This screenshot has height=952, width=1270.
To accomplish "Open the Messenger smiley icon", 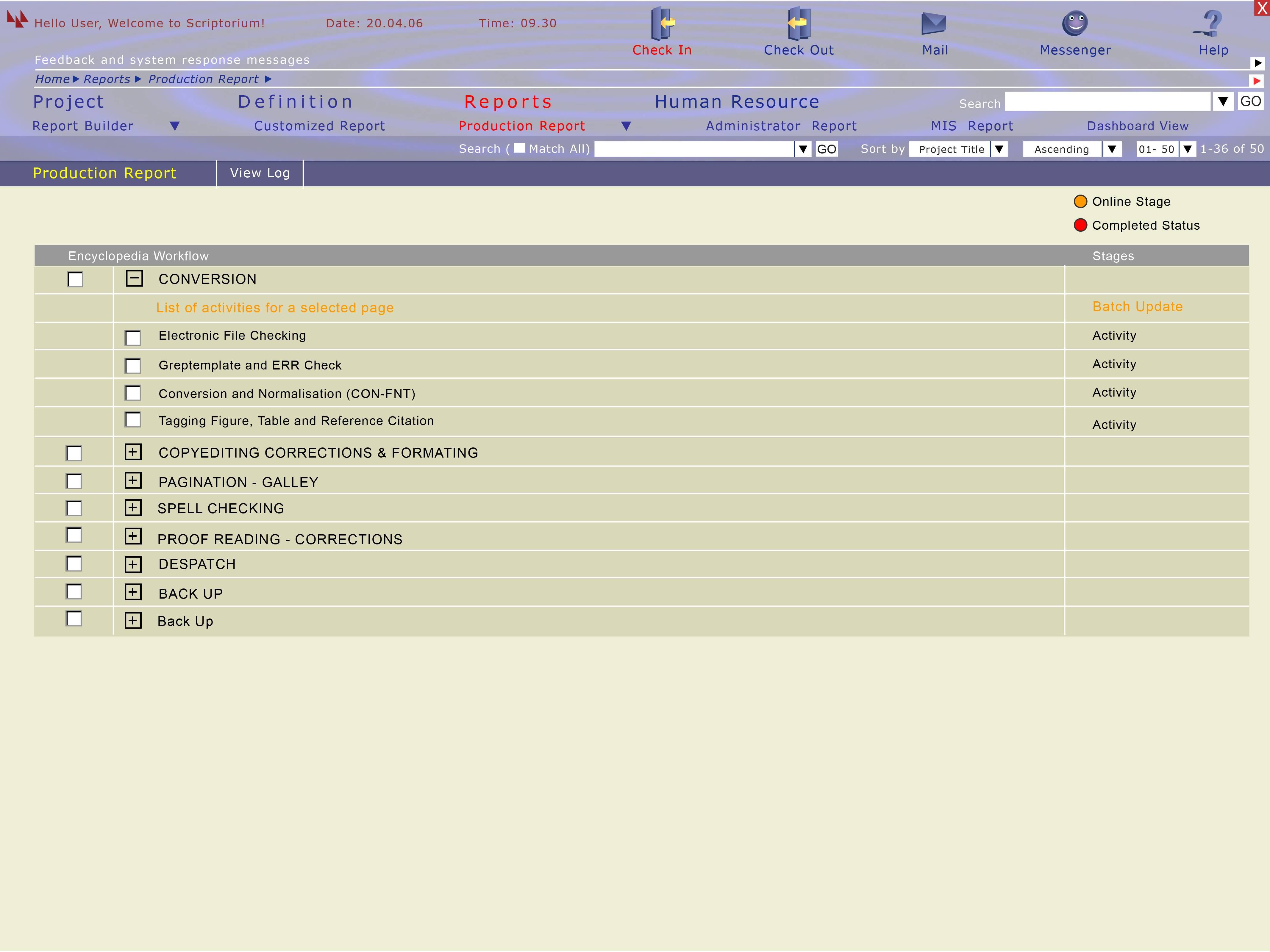I will click(1075, 24).
